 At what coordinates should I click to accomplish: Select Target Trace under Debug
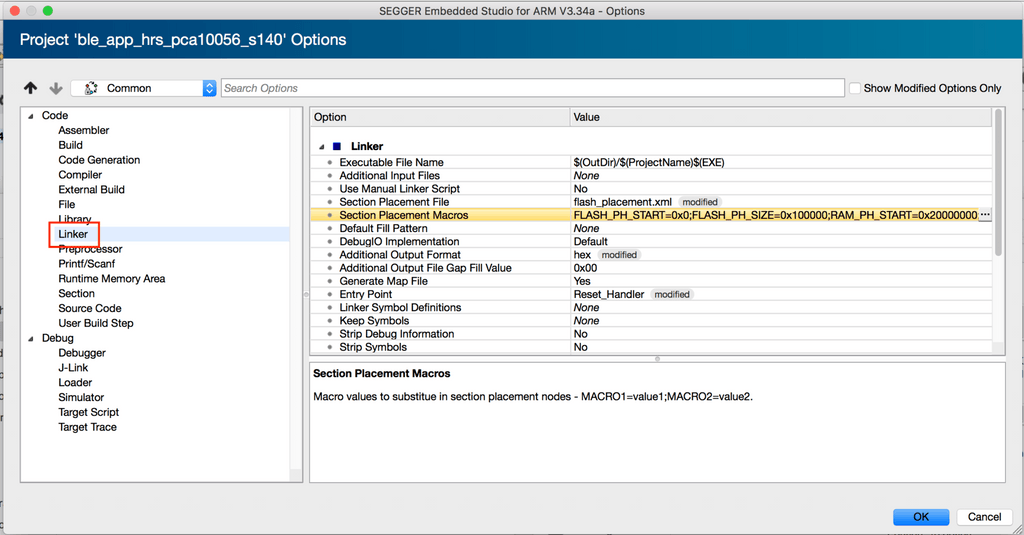point(88,427)
